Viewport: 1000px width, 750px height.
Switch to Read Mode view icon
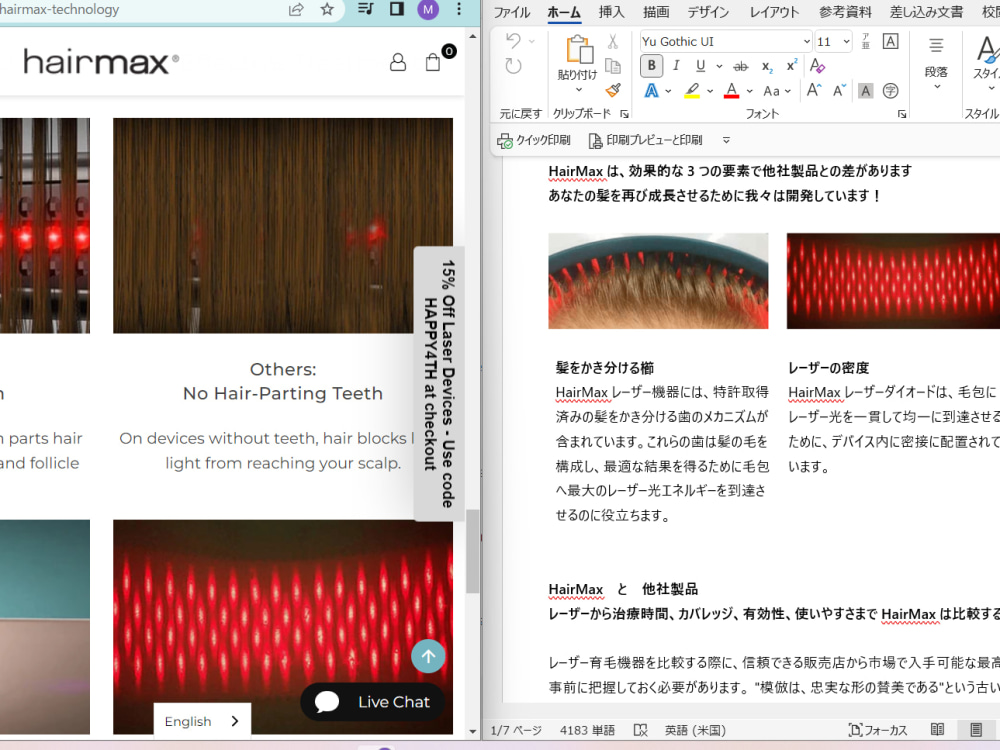(x=937, y=730)
